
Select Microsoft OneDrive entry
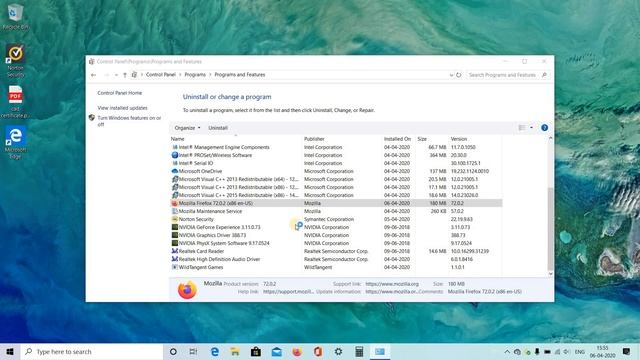coord(336,171)
